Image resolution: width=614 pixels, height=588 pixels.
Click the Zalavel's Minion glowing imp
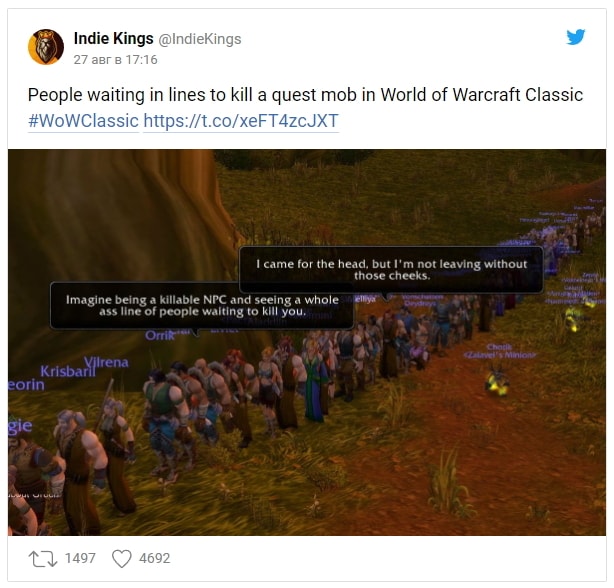497,381
